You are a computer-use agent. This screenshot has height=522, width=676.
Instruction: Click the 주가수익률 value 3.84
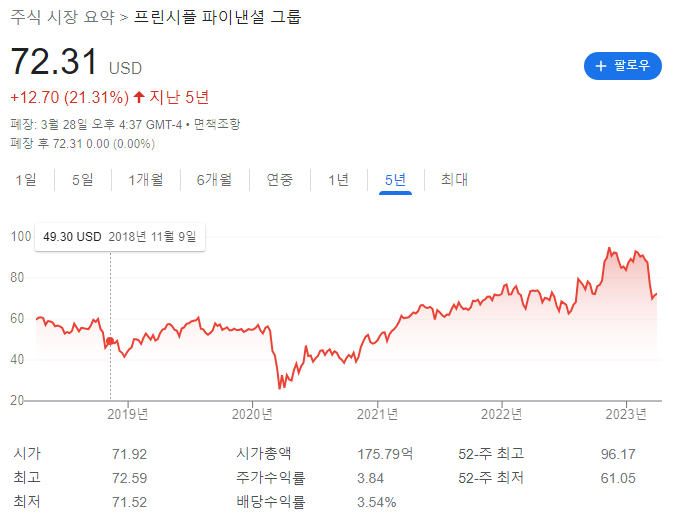[370, 478]
